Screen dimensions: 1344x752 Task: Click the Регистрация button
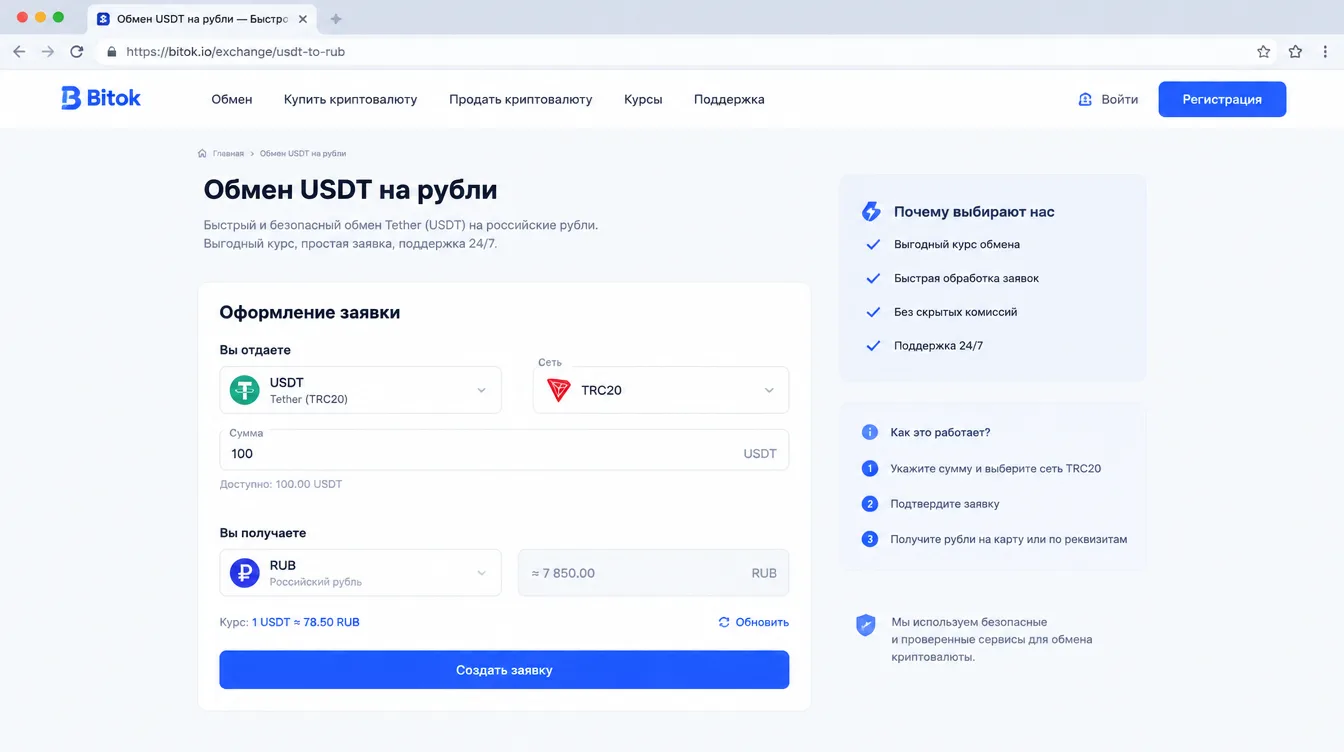[1222, 99]
